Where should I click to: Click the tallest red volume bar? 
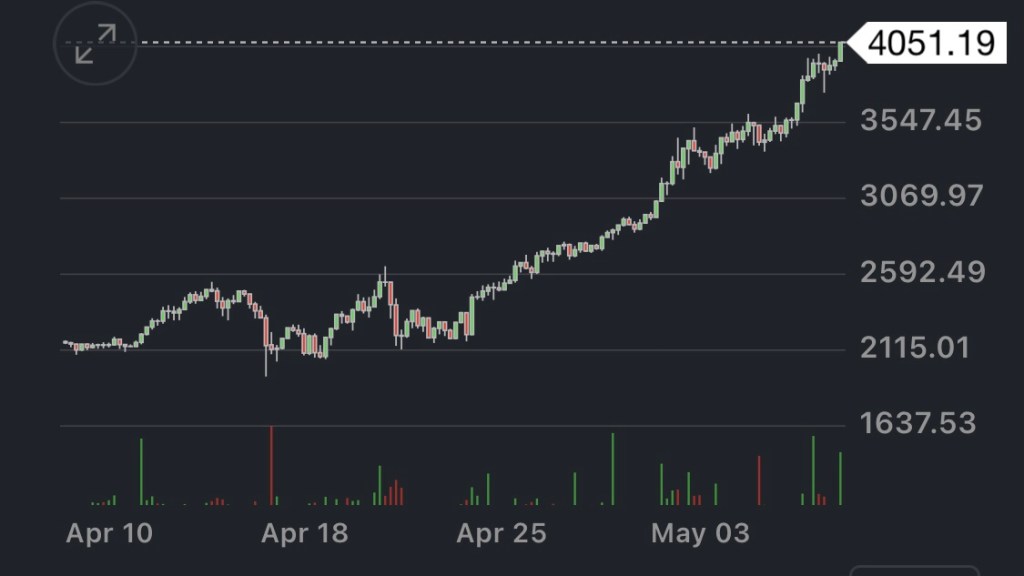tap(271, 465)
